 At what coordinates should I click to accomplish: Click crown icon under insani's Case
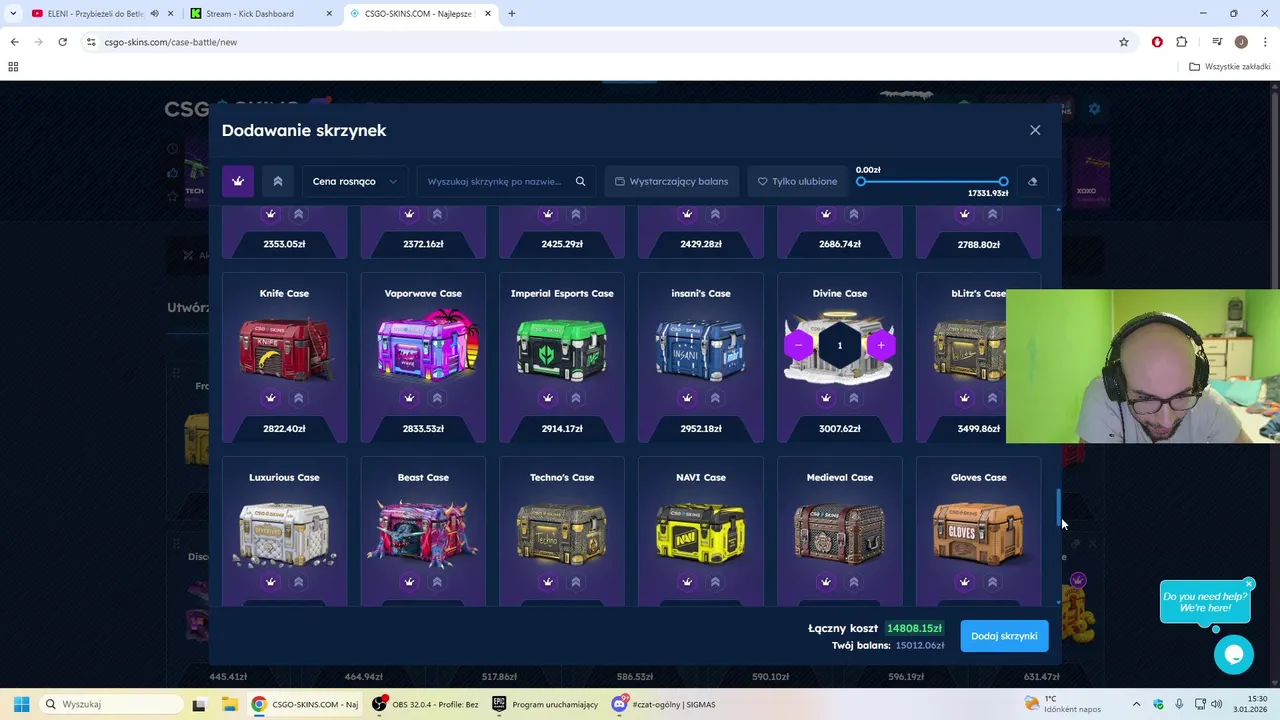(687, 398)
